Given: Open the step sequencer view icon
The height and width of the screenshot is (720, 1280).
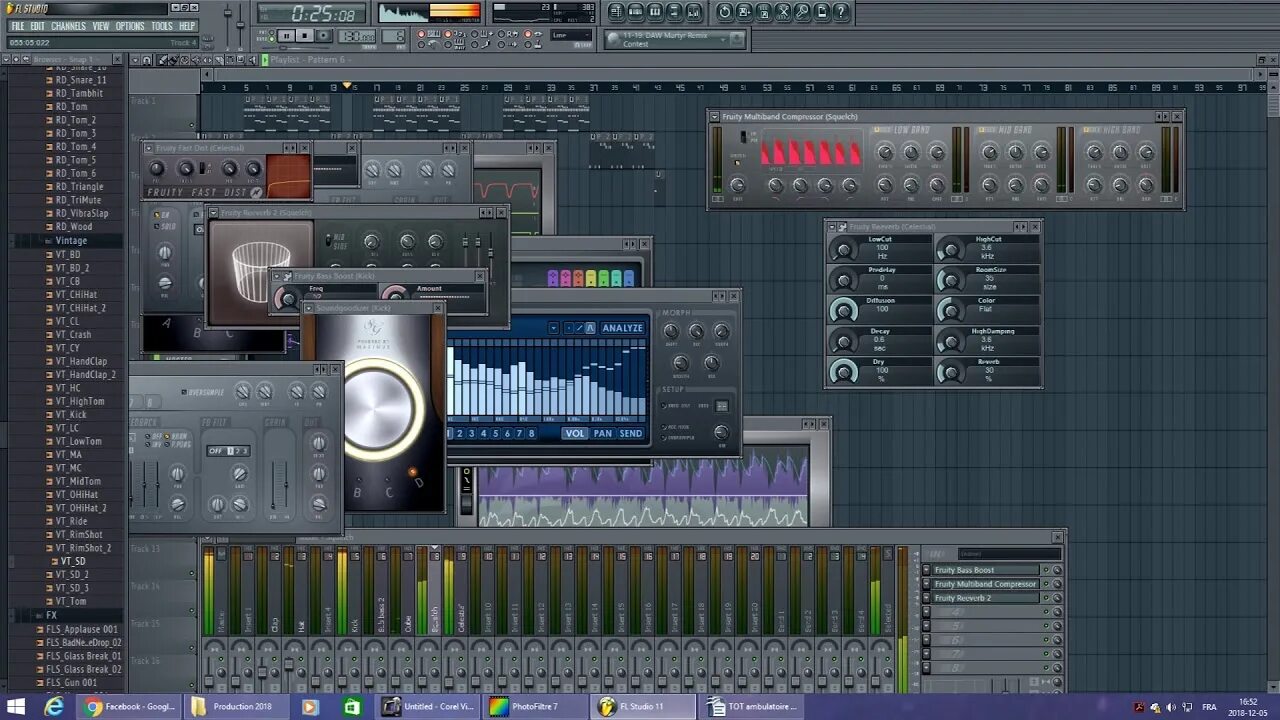Looking at the screenshot, I should pos(635,12).
